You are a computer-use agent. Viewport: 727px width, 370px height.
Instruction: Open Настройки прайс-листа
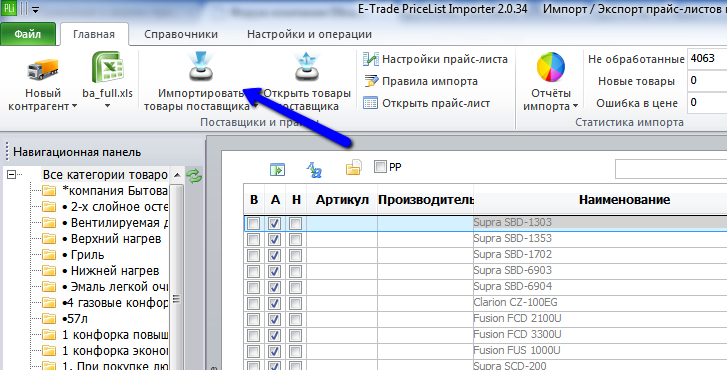[435, 59]
